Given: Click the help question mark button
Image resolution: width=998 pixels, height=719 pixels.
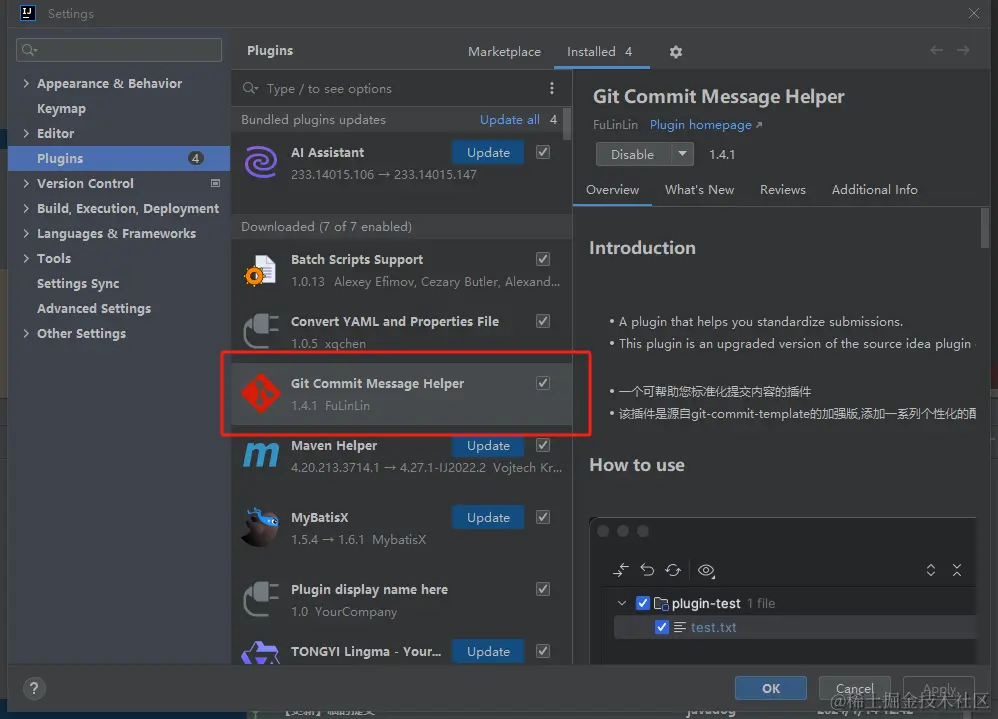Looking at the screenshot, I should [34, 688].
